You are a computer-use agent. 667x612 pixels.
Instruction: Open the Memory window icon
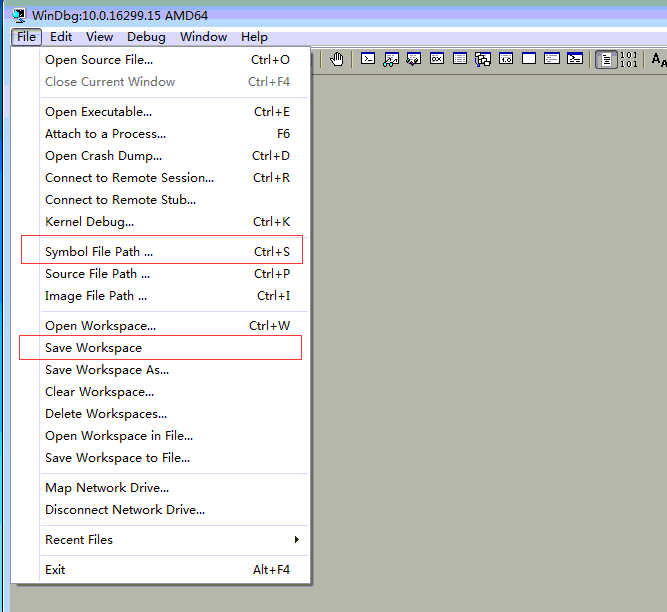(460, 59)
